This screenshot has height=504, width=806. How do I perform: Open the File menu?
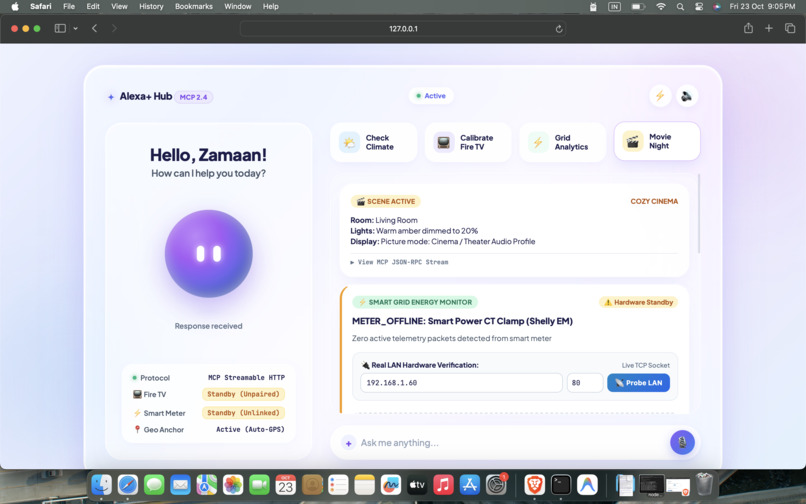pos(69,7)
